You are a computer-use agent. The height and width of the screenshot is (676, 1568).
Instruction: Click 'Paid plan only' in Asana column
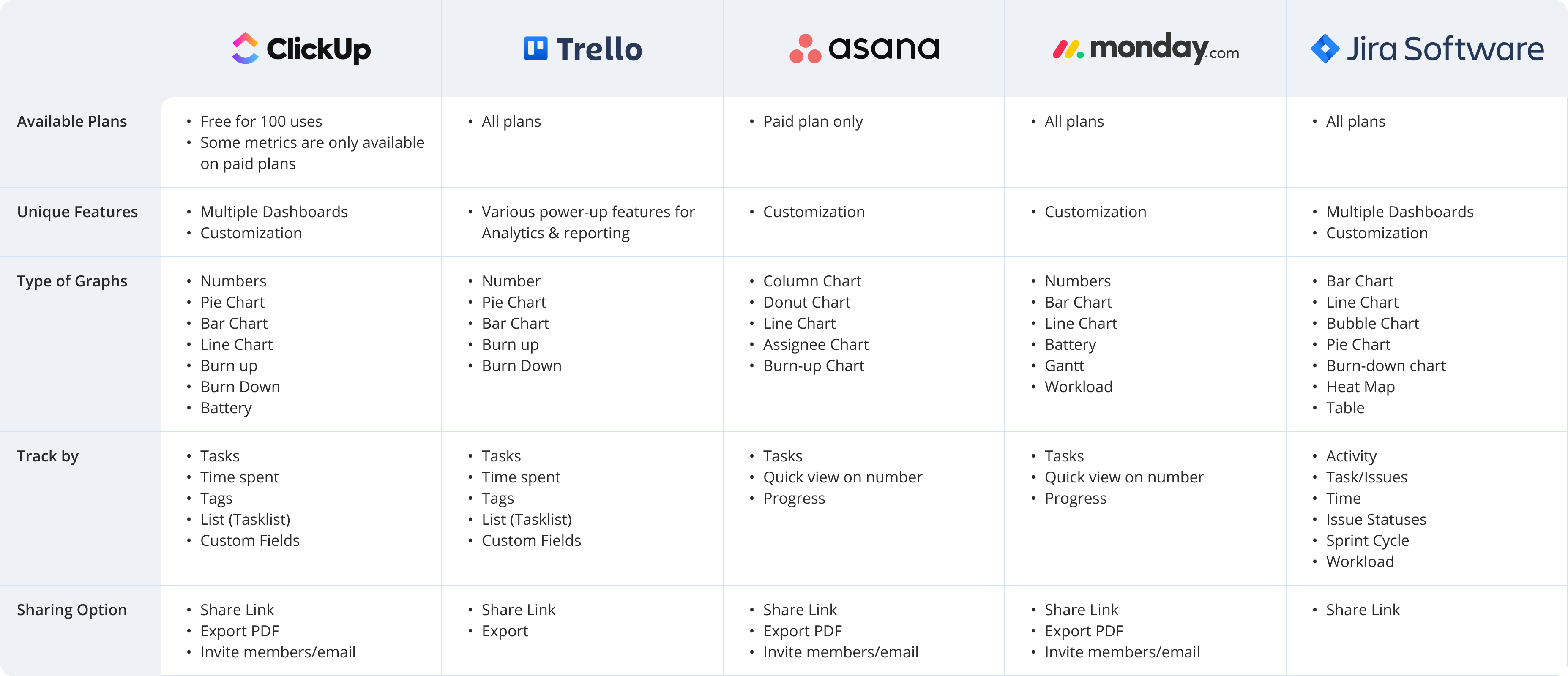click(x=813, y=122)
